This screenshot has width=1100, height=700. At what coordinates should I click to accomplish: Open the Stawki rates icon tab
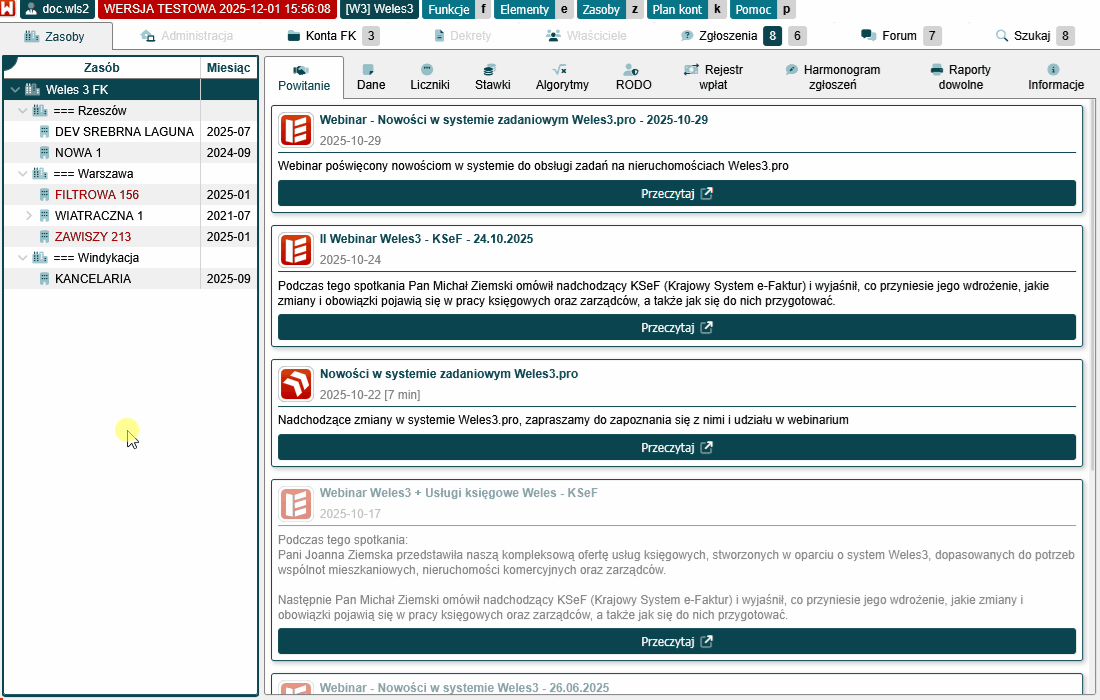coord(492,77)
